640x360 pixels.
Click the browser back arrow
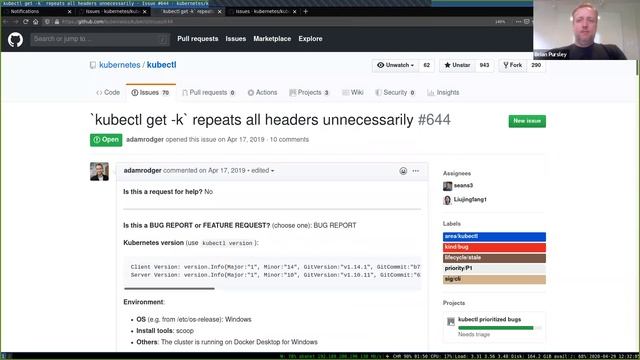pyautogui.click(x=6, y=22)
